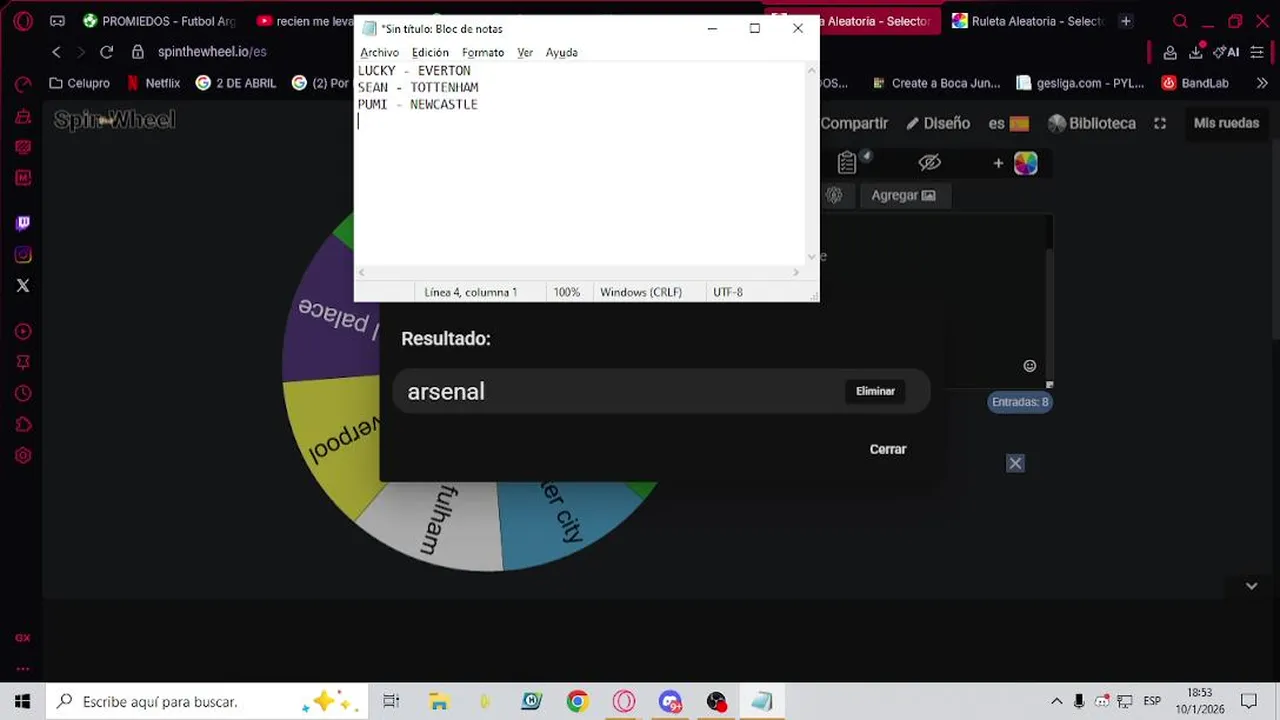This screenshot has height=720, width=1280.
Task: Open Mis ruedas button
Action: pos(1226,123)
